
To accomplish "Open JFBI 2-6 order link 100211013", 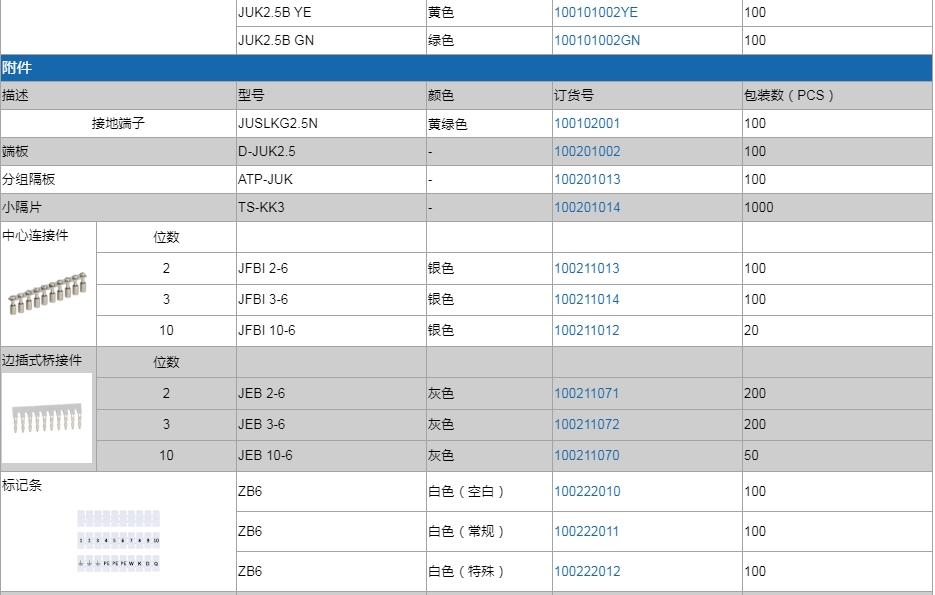I will click(587, 269).
